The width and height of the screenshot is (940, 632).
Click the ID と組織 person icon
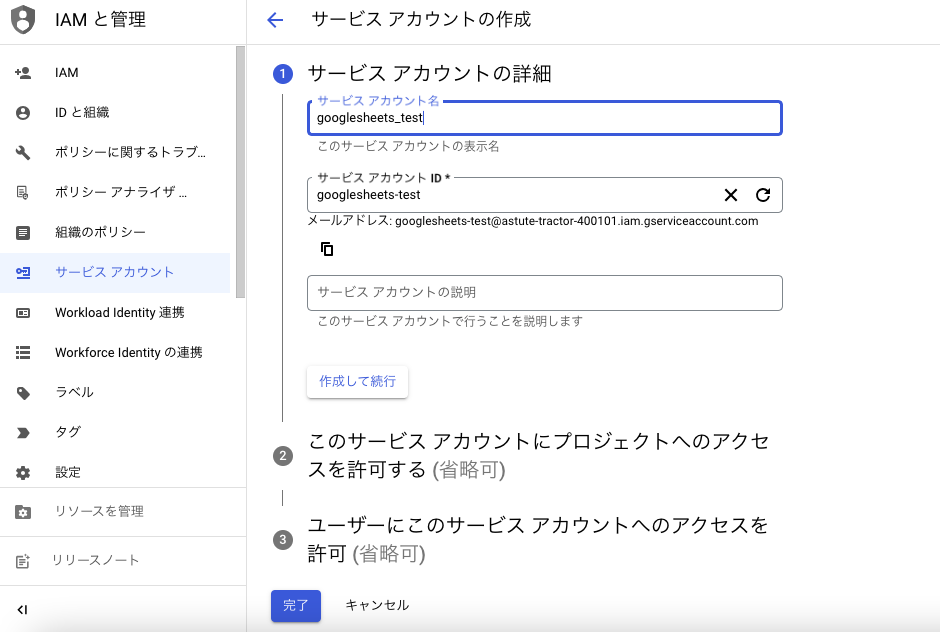point(22,112)
